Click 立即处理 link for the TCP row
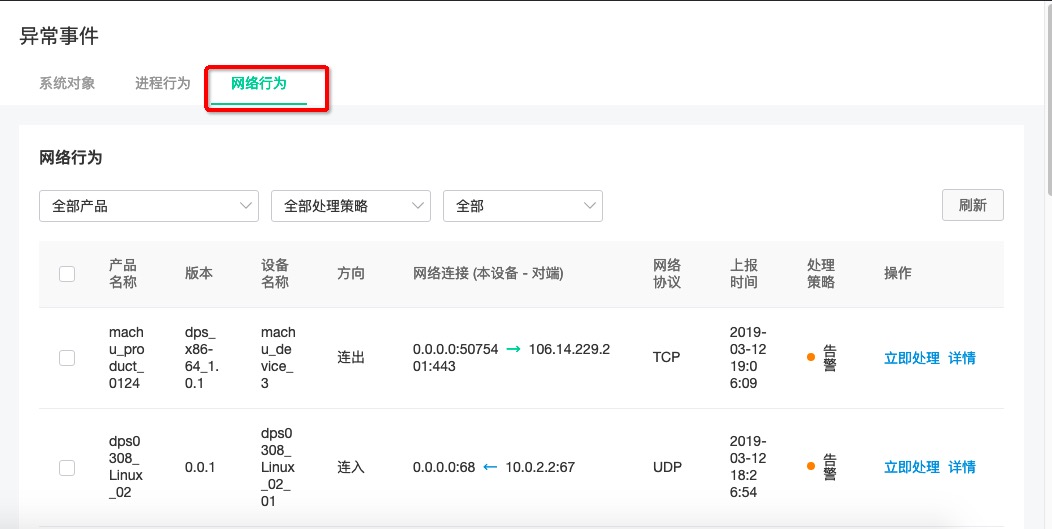The image size is (1052, 529). coord(912,358)
